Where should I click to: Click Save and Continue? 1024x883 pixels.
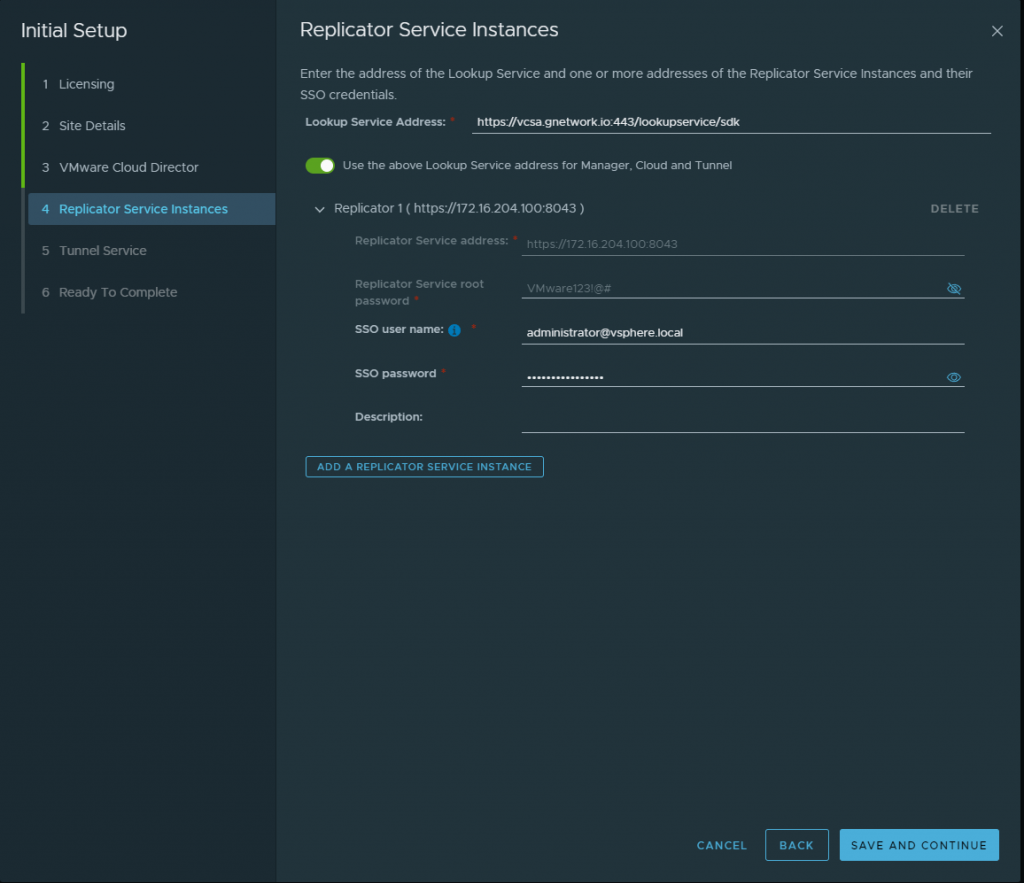point(919,845)
